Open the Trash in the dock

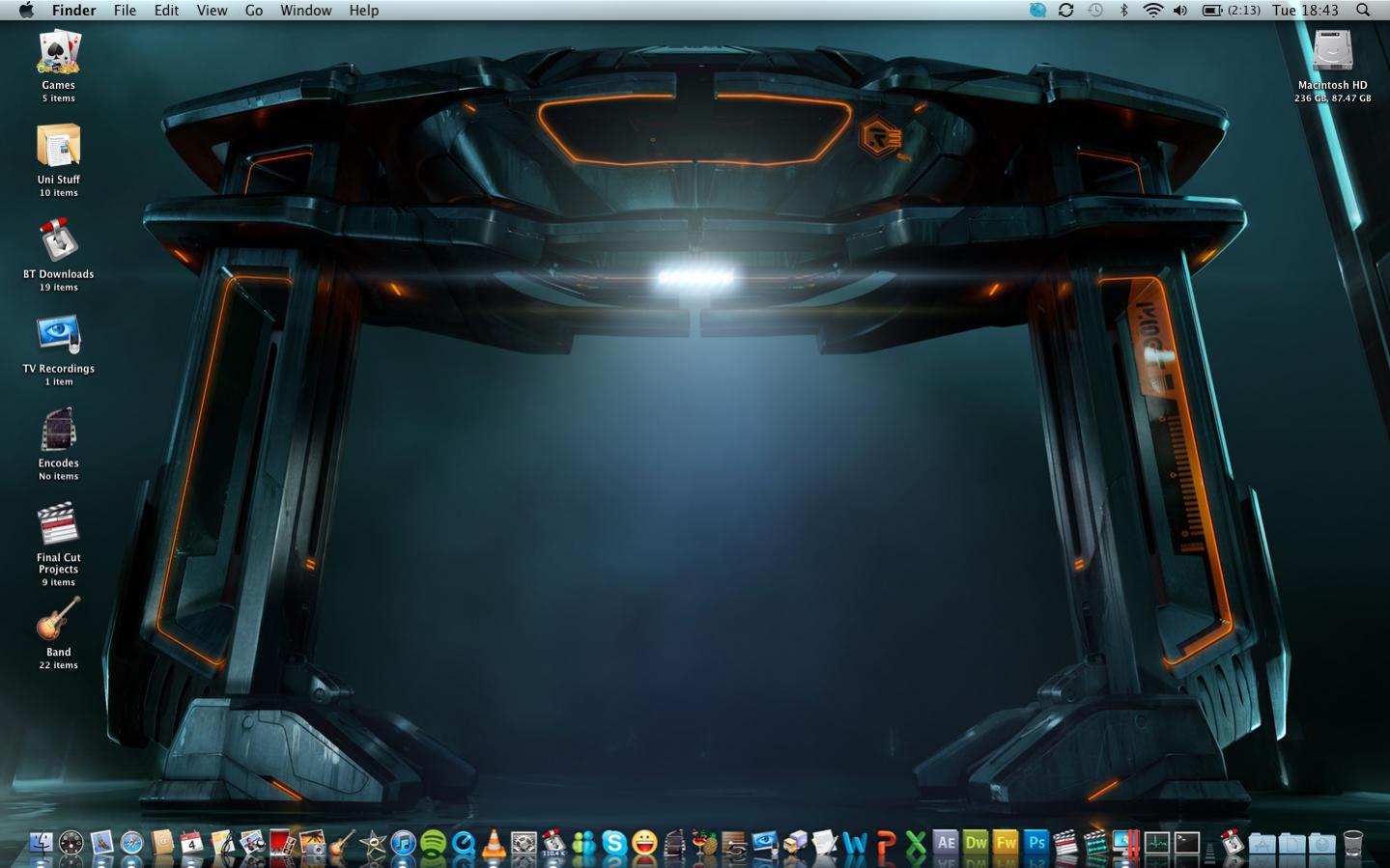(1353, 843)
